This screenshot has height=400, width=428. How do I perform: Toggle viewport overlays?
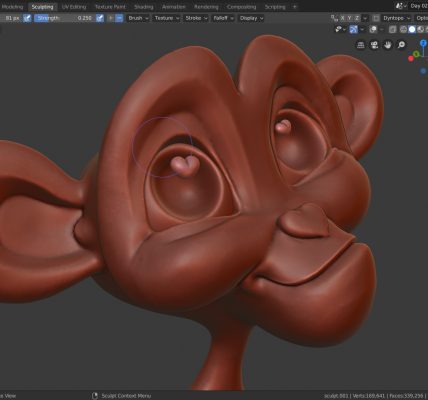pyautogui.click(x=373, y=30)
